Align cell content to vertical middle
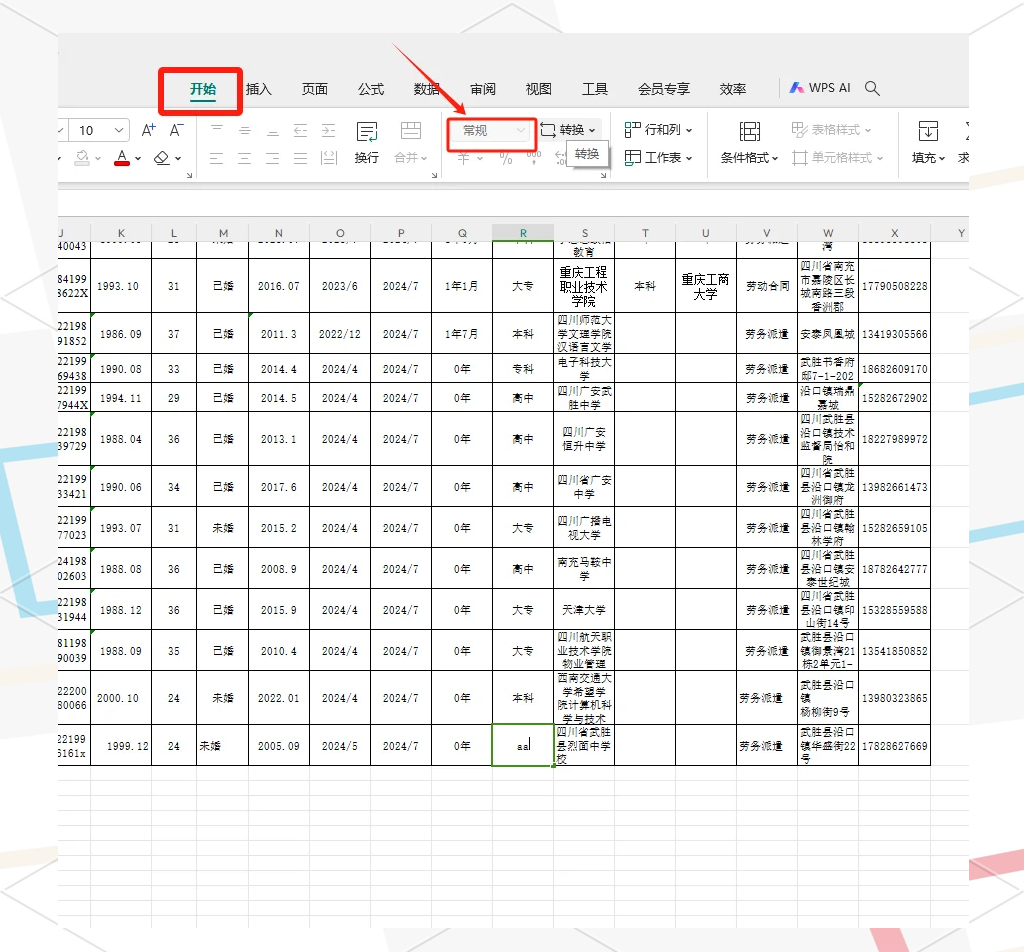This screenshot has height=952, width=1024. coord(245,130)
